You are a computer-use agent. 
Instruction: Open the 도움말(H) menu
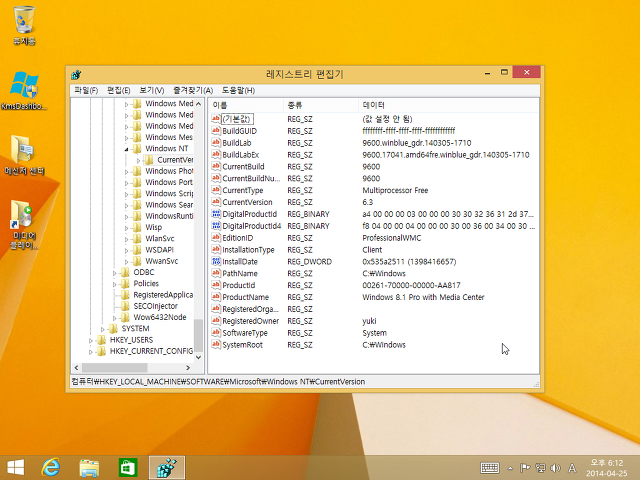click(x=238, y=90)
